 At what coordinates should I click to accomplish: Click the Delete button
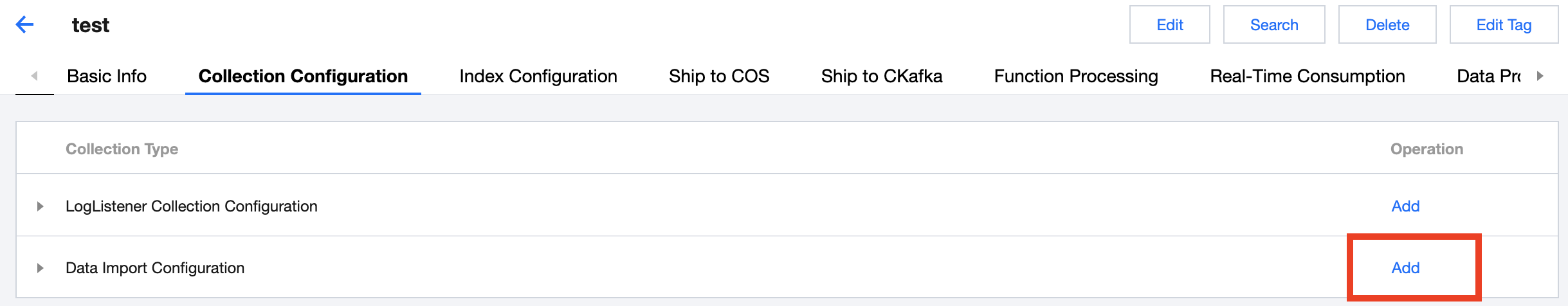click(1387, 25)
